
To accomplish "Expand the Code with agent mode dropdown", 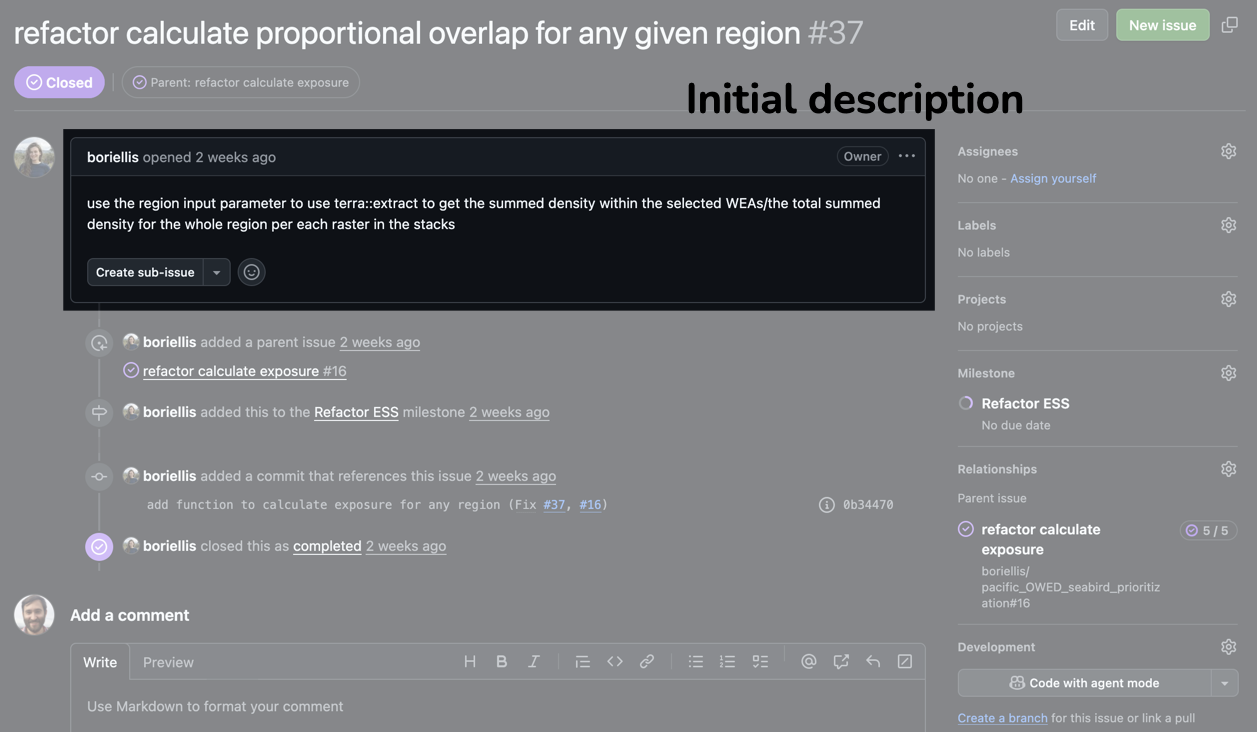I will tap(1225, 683).
